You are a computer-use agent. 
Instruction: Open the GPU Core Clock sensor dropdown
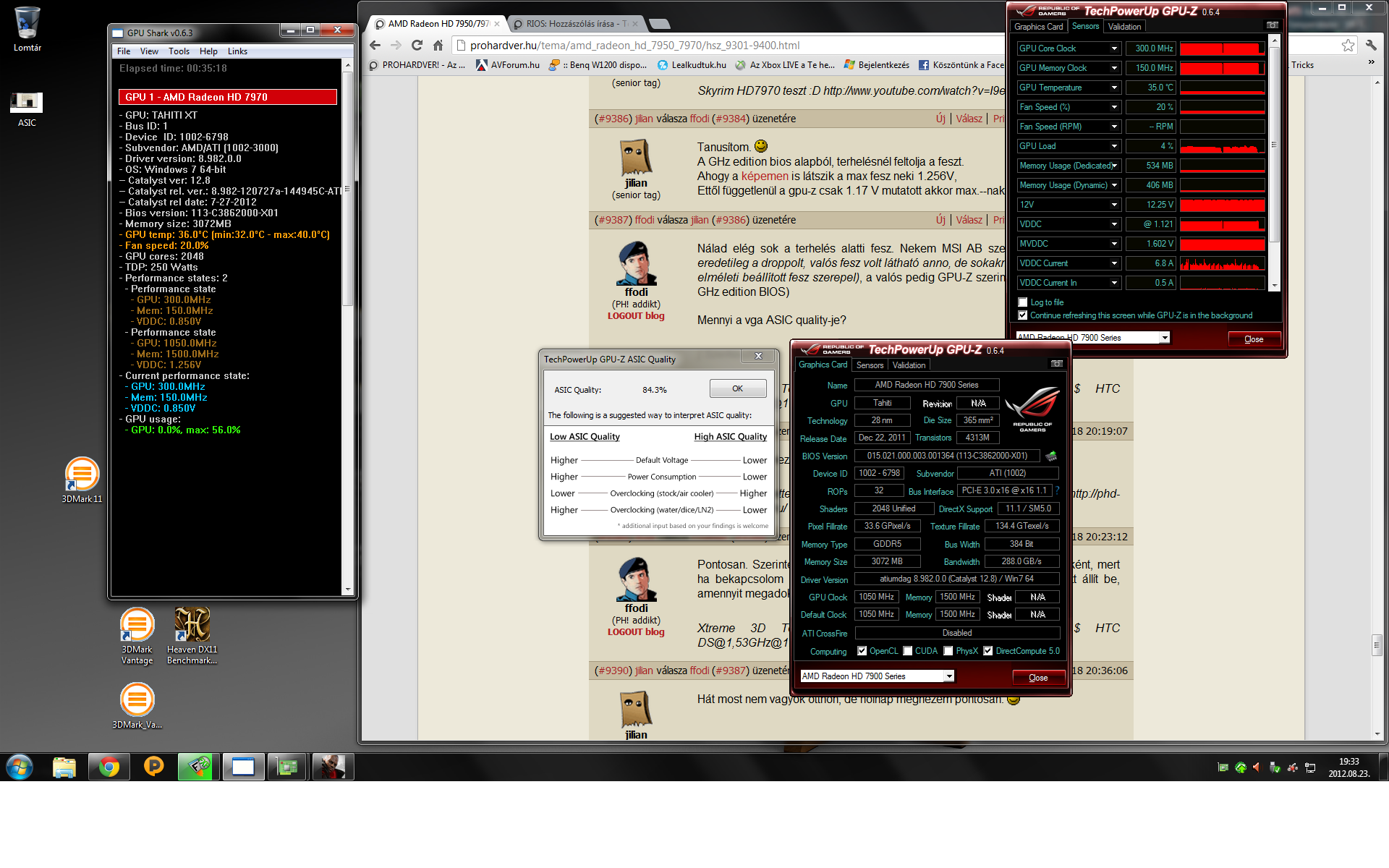pyautogui.click(x=1113, y=48)
